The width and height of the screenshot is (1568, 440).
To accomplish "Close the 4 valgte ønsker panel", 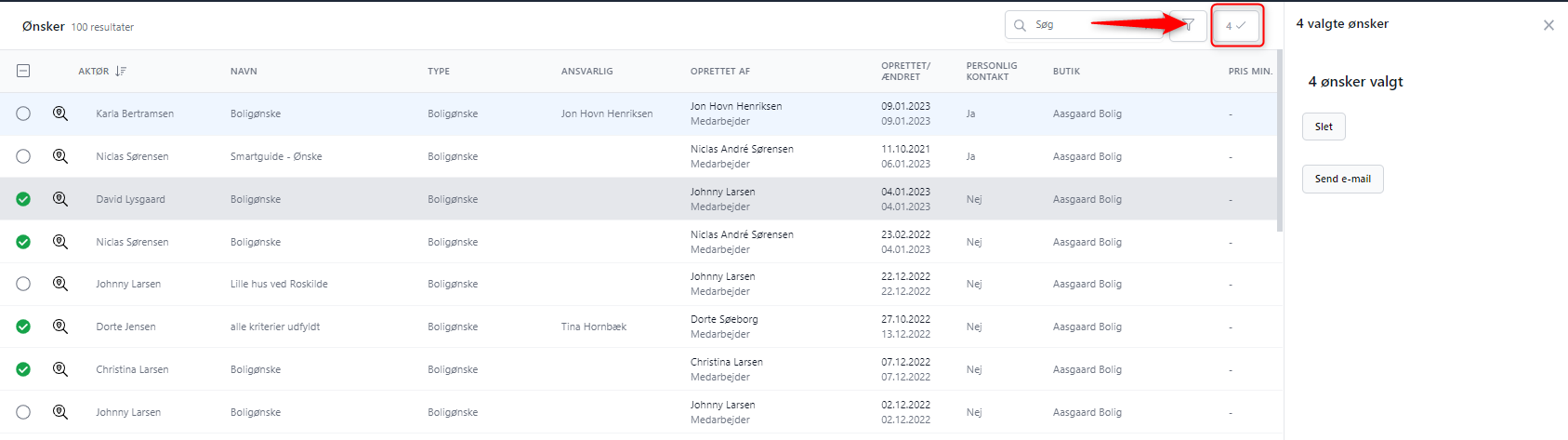I will (x=1548, y=25).
